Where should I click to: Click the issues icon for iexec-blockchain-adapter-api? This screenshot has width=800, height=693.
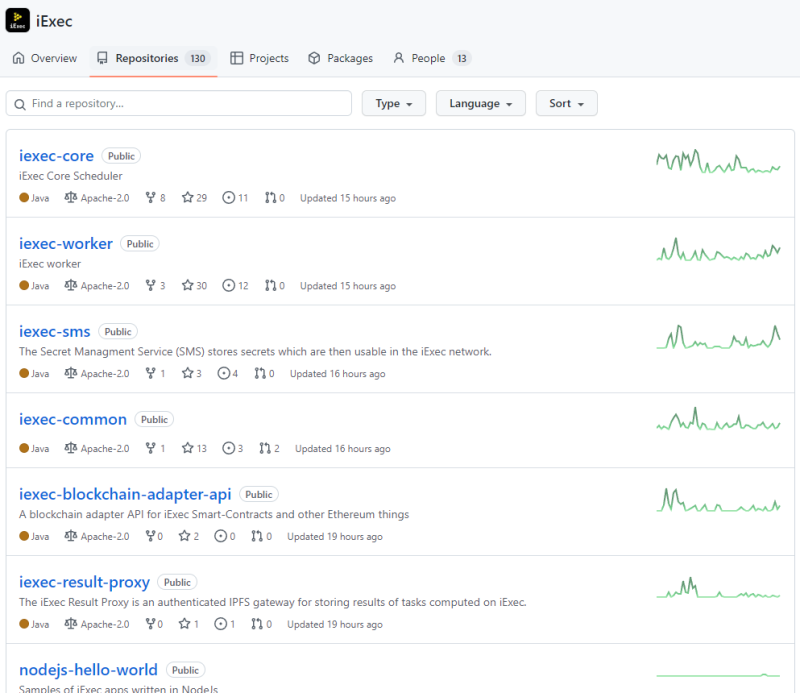pos(220,536)
